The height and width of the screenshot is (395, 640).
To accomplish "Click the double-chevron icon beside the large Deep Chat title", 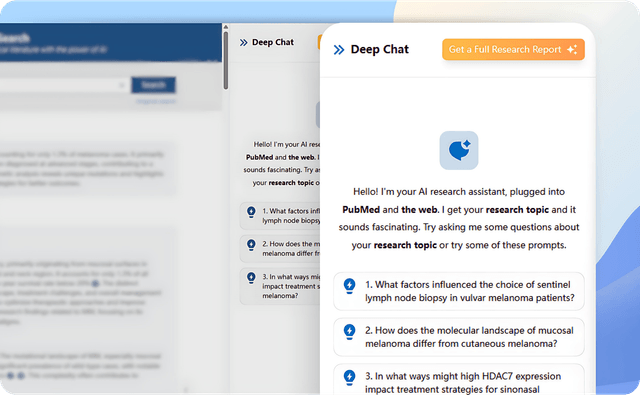I will click(339, 50).
